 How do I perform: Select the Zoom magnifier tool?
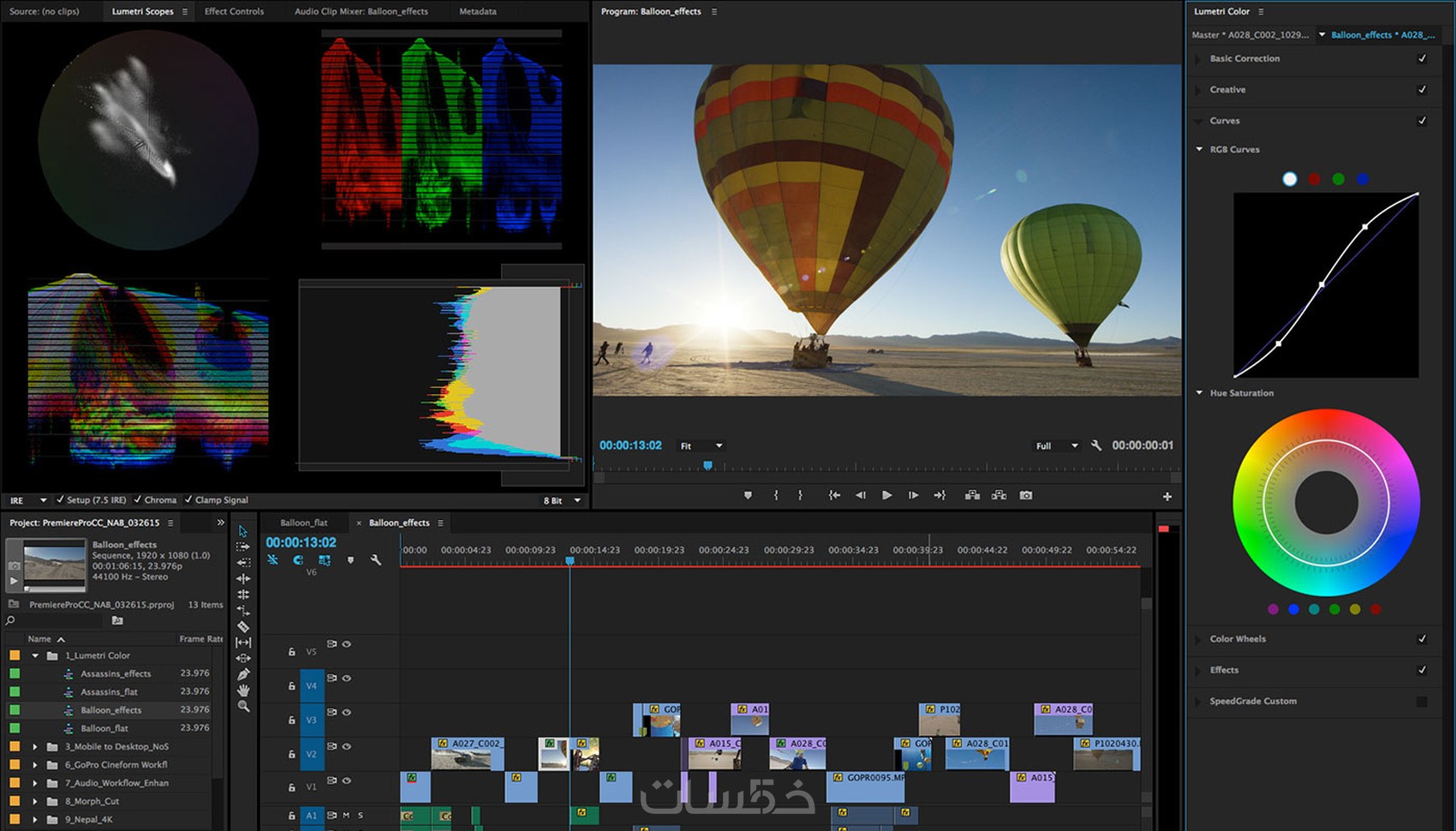pos(243,707)
